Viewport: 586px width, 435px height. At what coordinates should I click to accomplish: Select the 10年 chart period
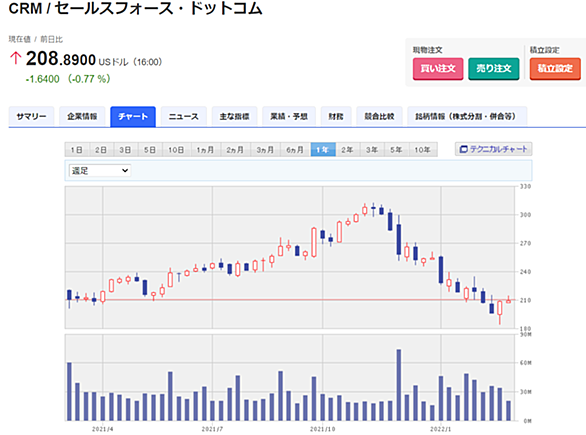click(x=423, y=150)
